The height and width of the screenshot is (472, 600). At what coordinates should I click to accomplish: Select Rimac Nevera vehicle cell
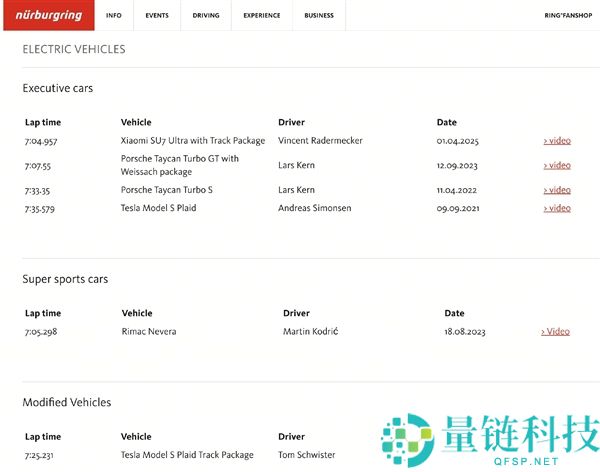pos(149,332)
